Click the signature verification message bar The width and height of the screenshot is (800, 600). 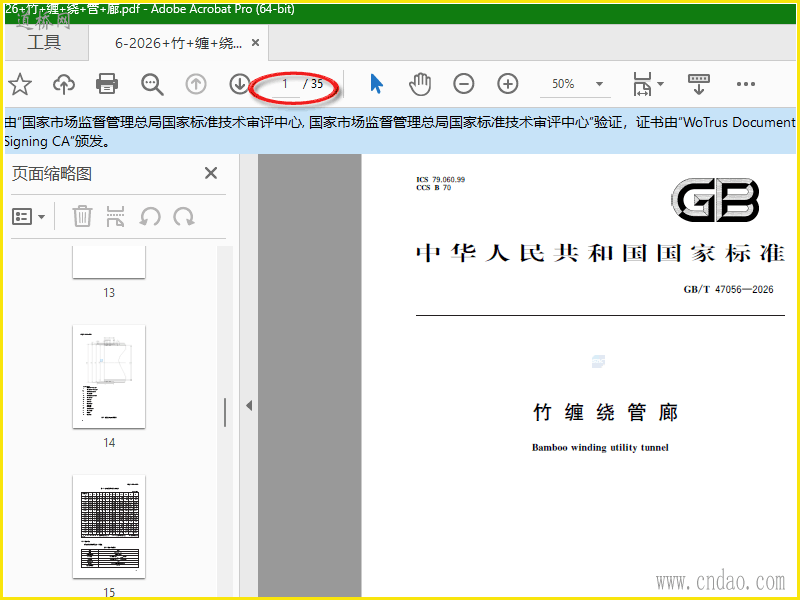(400, 132)
